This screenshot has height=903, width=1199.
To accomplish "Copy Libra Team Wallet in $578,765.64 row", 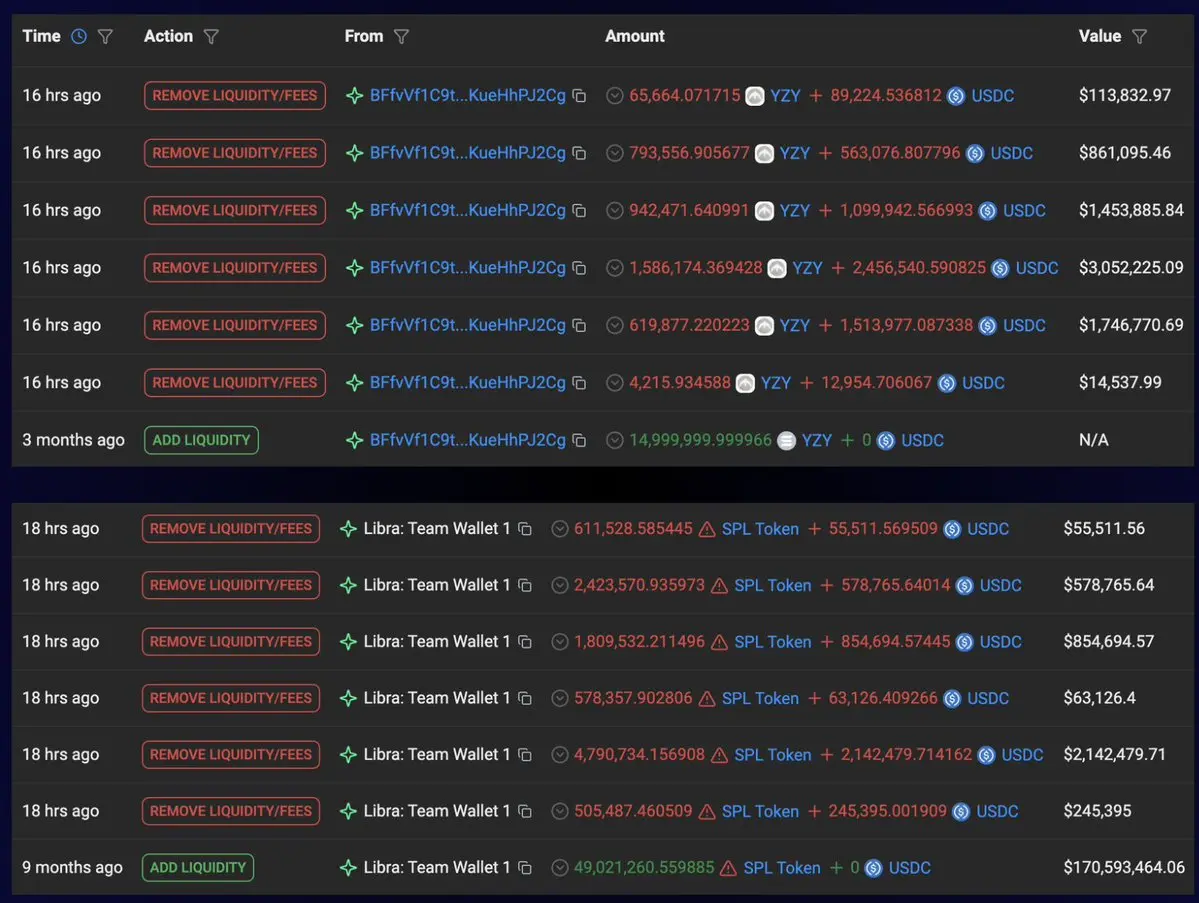I will (x=525, y=585).
